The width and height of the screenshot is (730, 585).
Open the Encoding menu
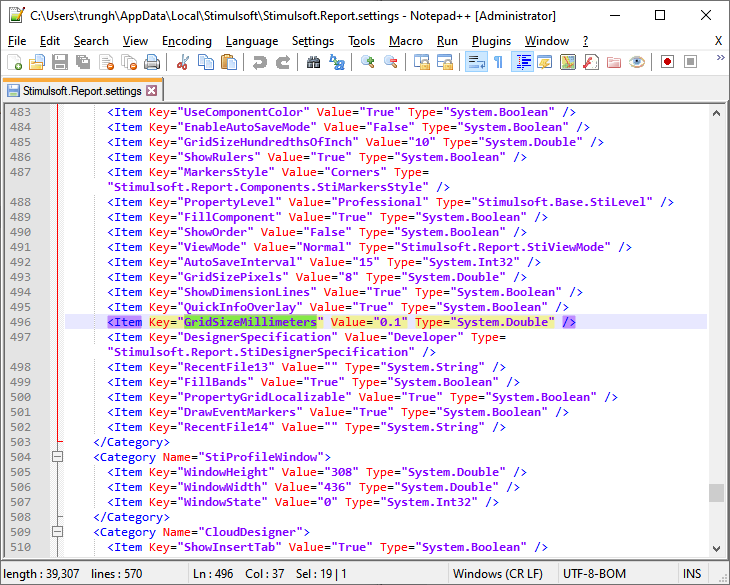tap(187, 41)
